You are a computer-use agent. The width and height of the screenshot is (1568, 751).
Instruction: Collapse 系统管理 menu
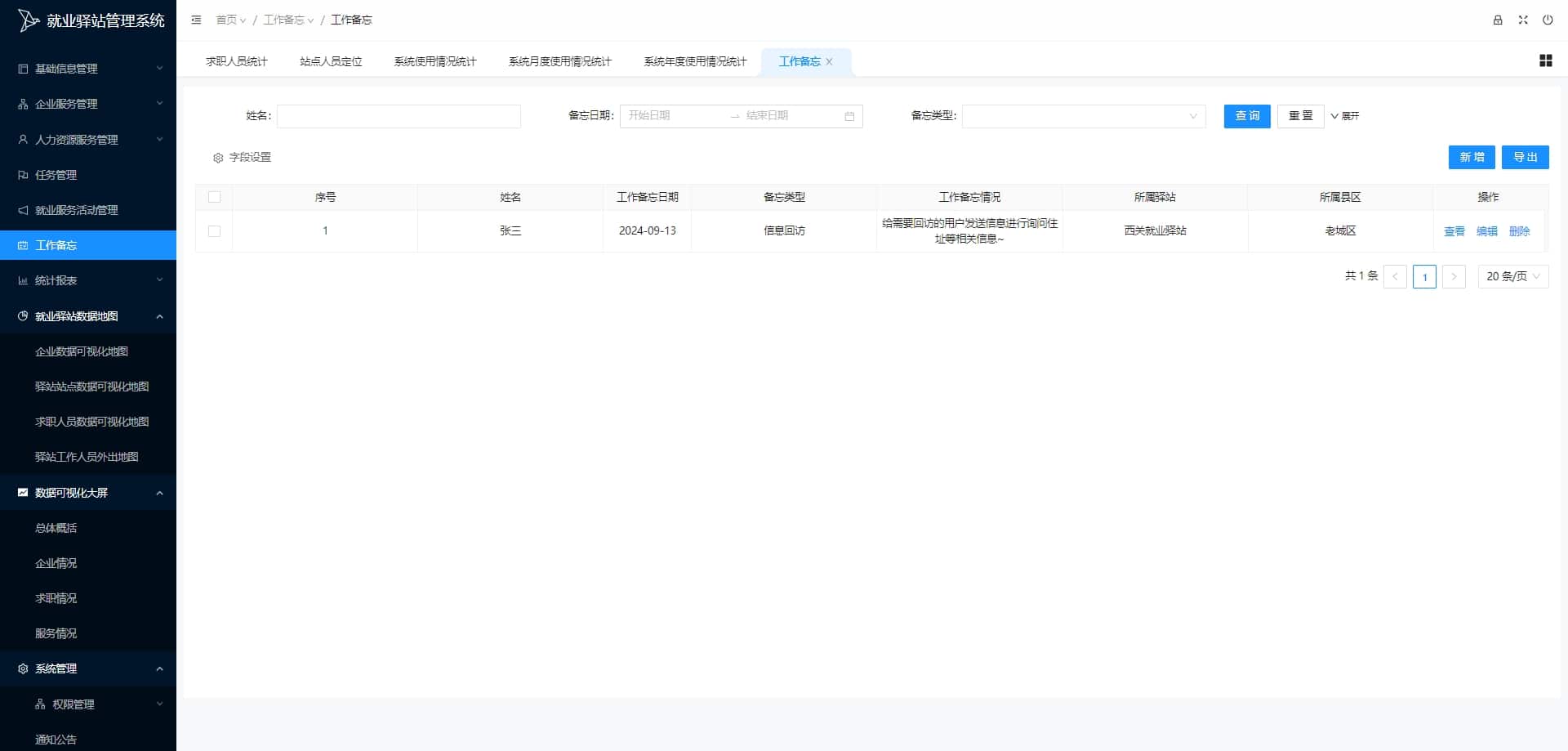(88, 668)
